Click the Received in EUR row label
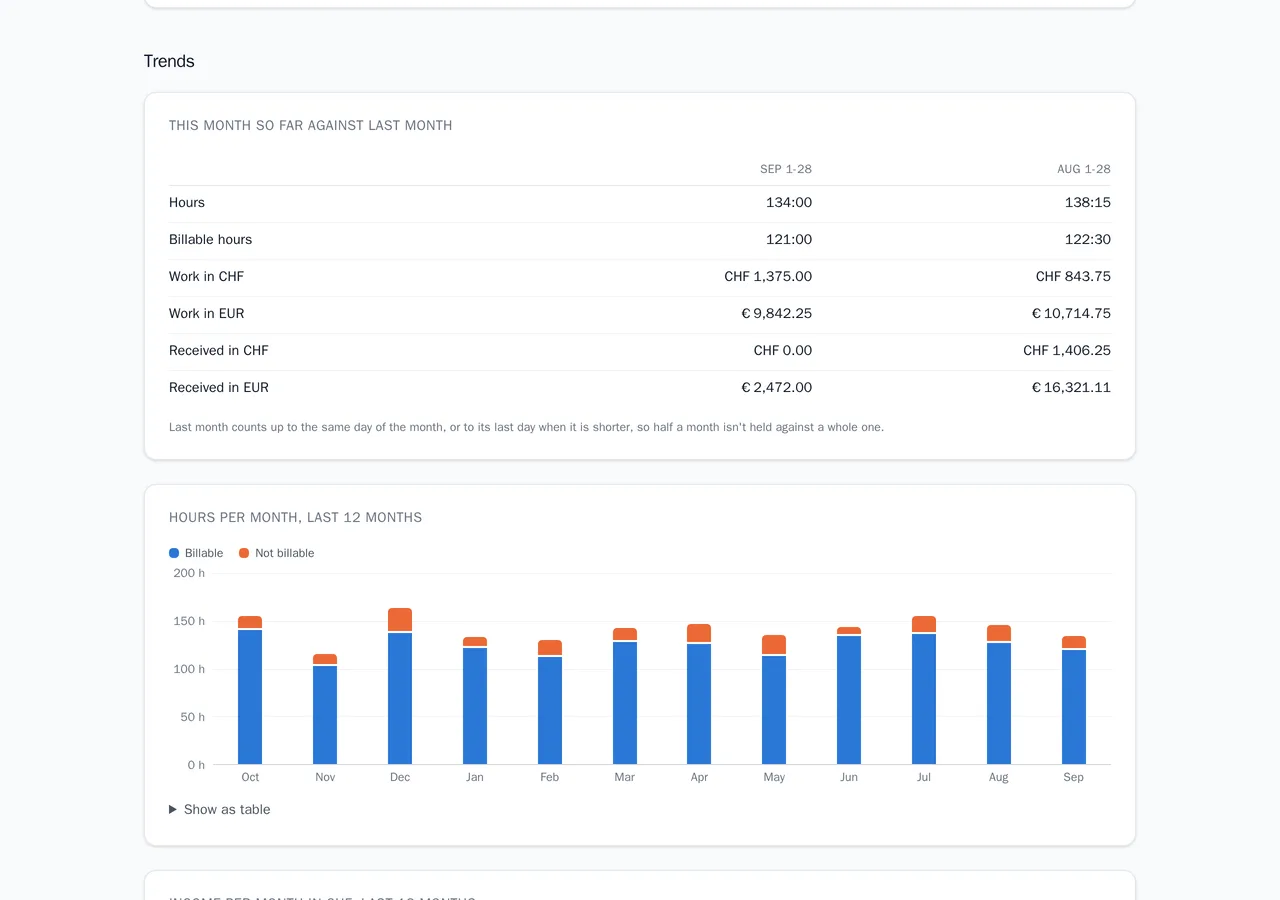 tap(219, 388)
